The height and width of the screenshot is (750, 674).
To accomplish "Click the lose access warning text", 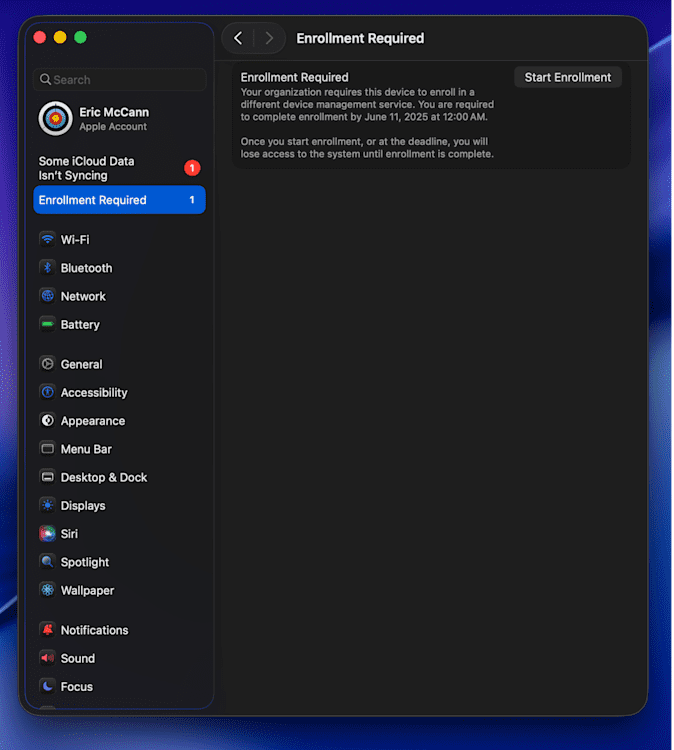I will (x=367, y=147).
